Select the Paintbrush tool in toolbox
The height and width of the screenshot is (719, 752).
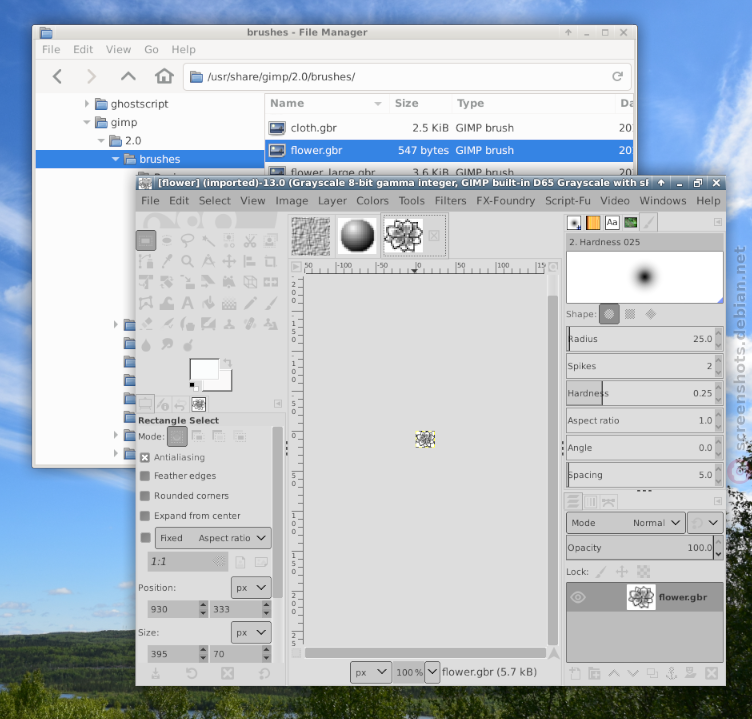click(270, 303)
